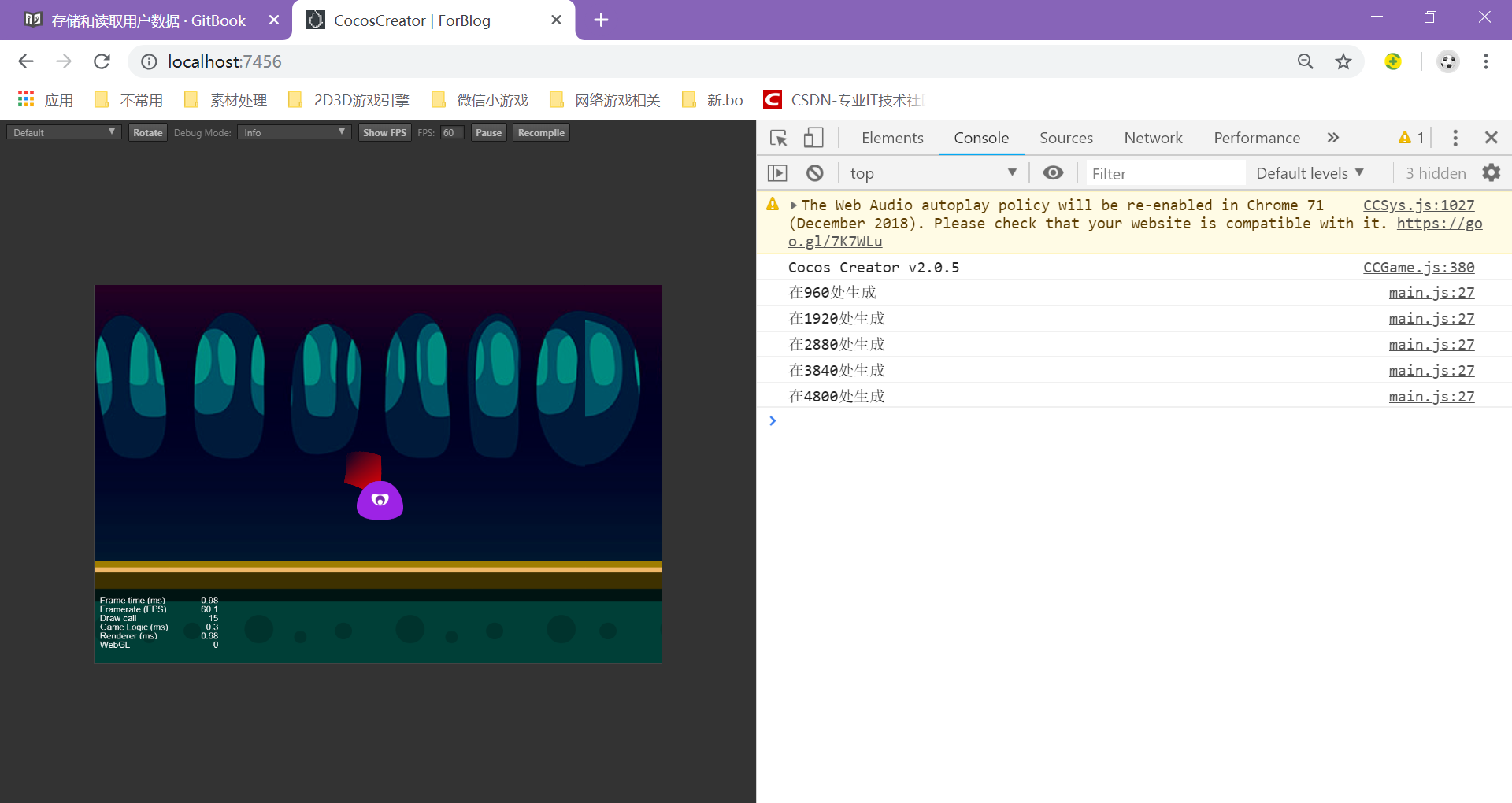The height and width of the screenshot is (803, 1512).
Task: Click the green extension icon
Action: coord(1393,61)
